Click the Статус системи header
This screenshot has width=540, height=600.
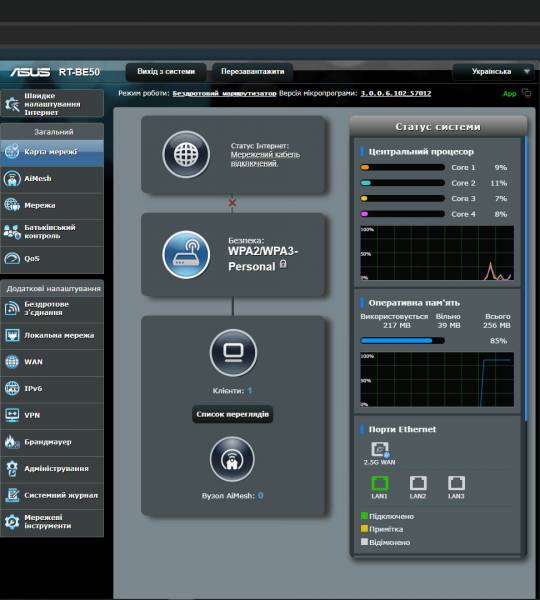(438, 127)
